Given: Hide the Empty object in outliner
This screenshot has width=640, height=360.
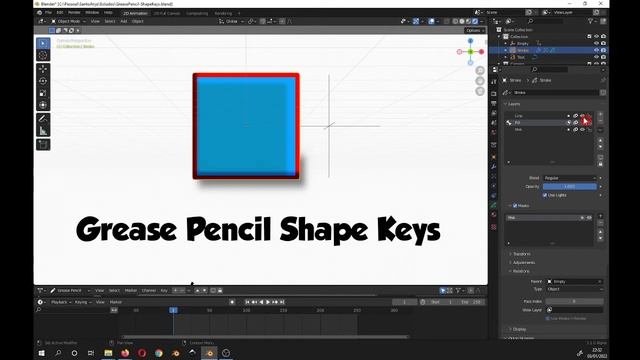Looking at the screenshot, I should [596, 43].
